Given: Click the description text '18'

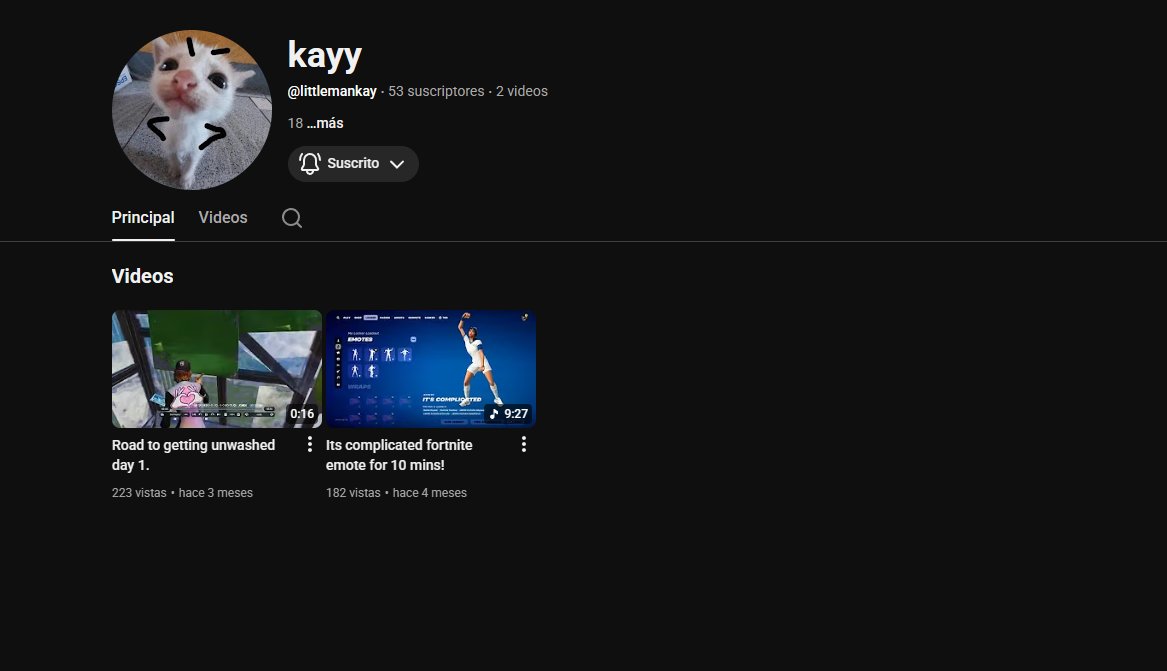Looking at the screenshot, I should (x=295, y=123).
